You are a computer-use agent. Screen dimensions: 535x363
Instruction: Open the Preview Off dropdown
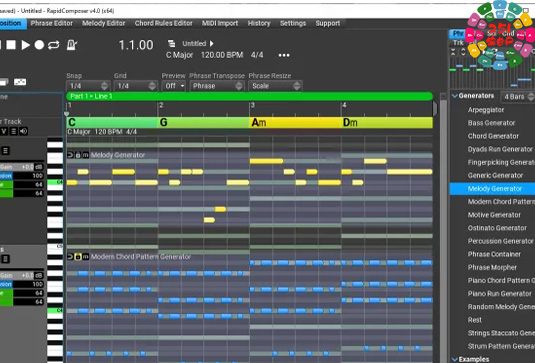point(174,86)
